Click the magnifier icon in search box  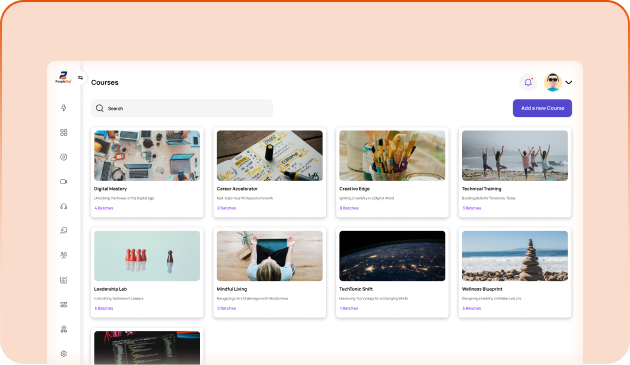100,108
